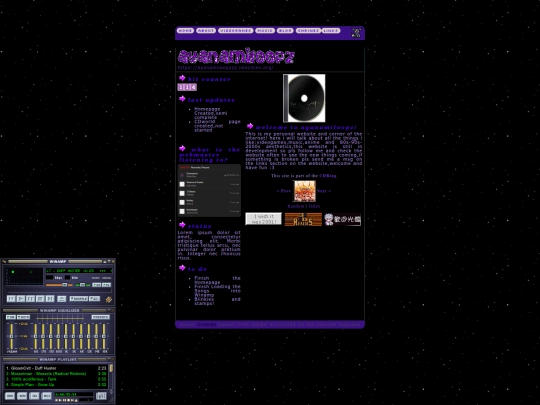Image resolution: width=540 pixels, height=405 pixels.
Task: Click webring Index link
Action: point(314,206)
